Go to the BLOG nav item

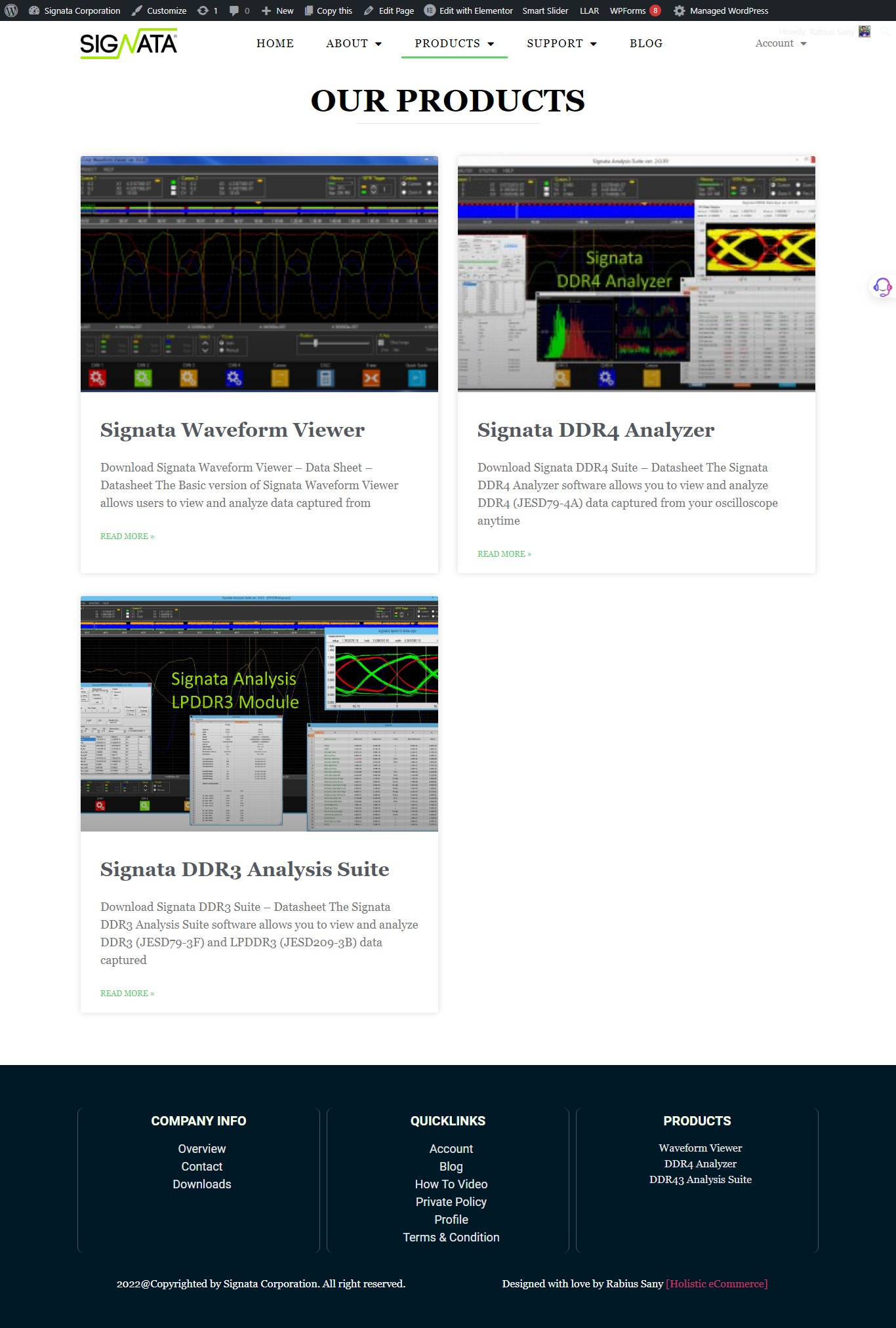click(646, 43)
